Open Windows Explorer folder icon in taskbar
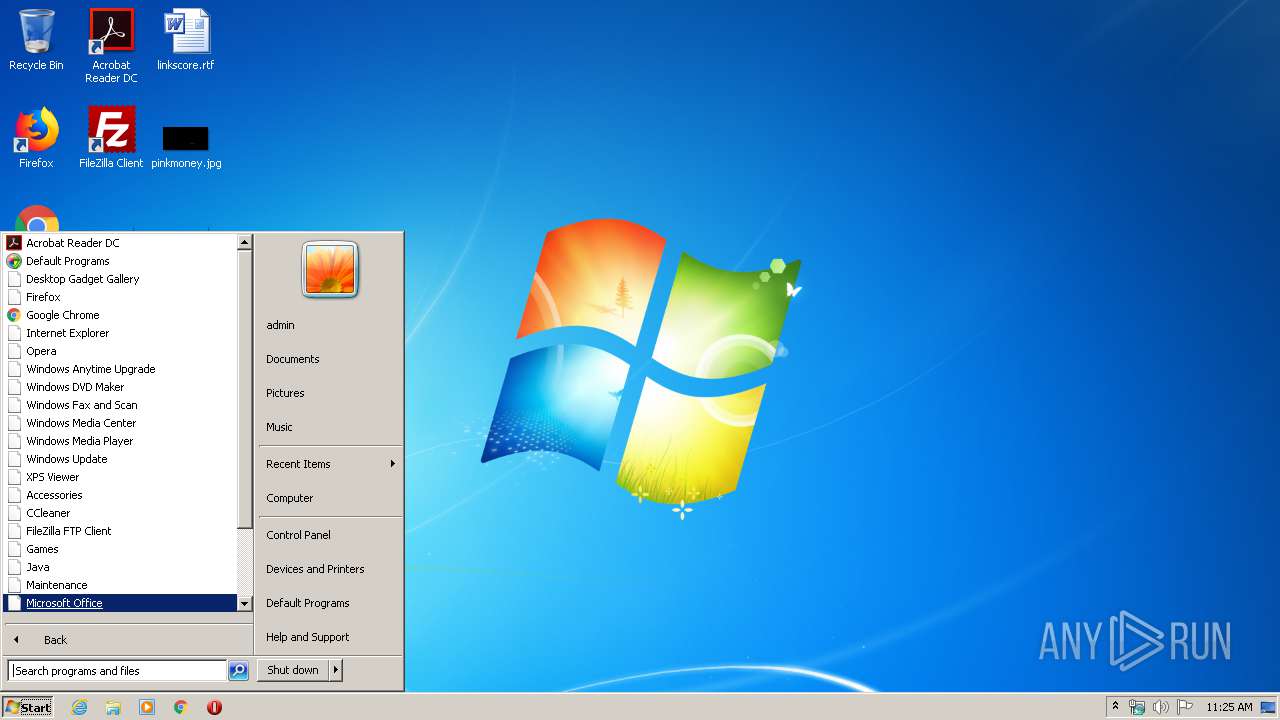Screen dimensions: 1280x720 113,707
